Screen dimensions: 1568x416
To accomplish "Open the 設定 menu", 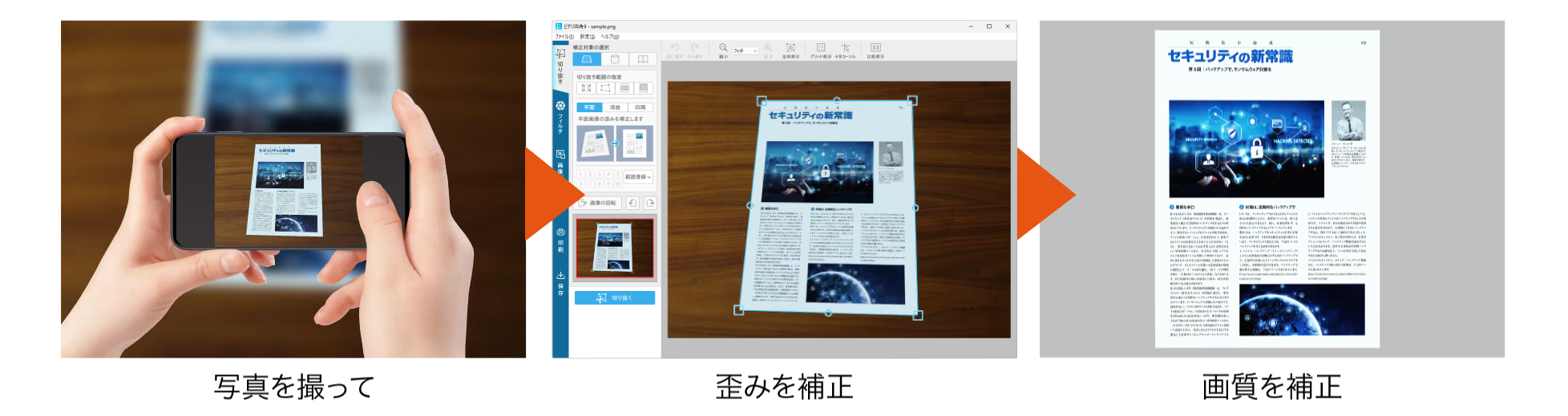I will point(588,36).
